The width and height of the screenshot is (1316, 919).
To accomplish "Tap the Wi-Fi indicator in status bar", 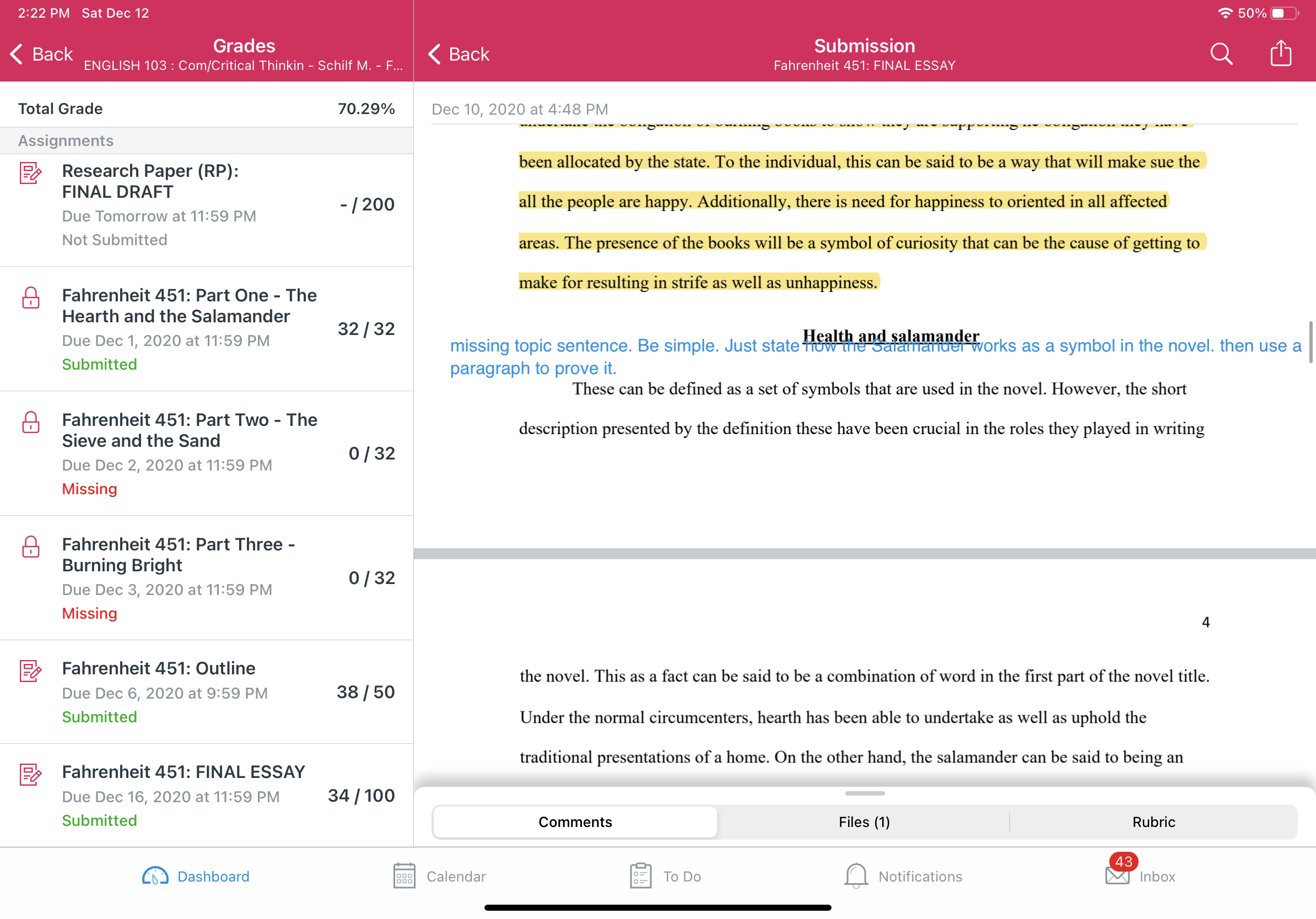I will click(1225, 13).
